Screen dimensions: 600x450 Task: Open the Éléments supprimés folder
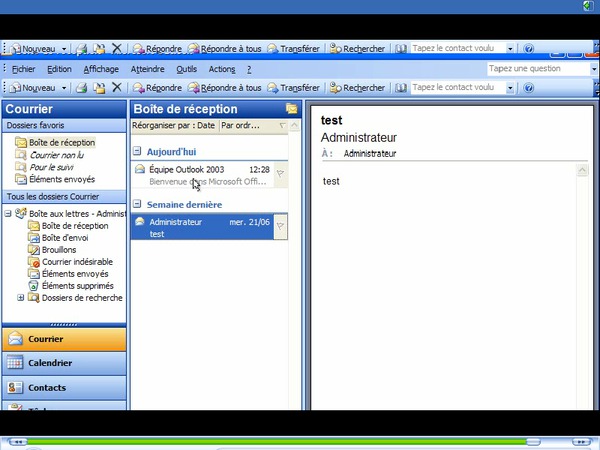pos(71,285)
